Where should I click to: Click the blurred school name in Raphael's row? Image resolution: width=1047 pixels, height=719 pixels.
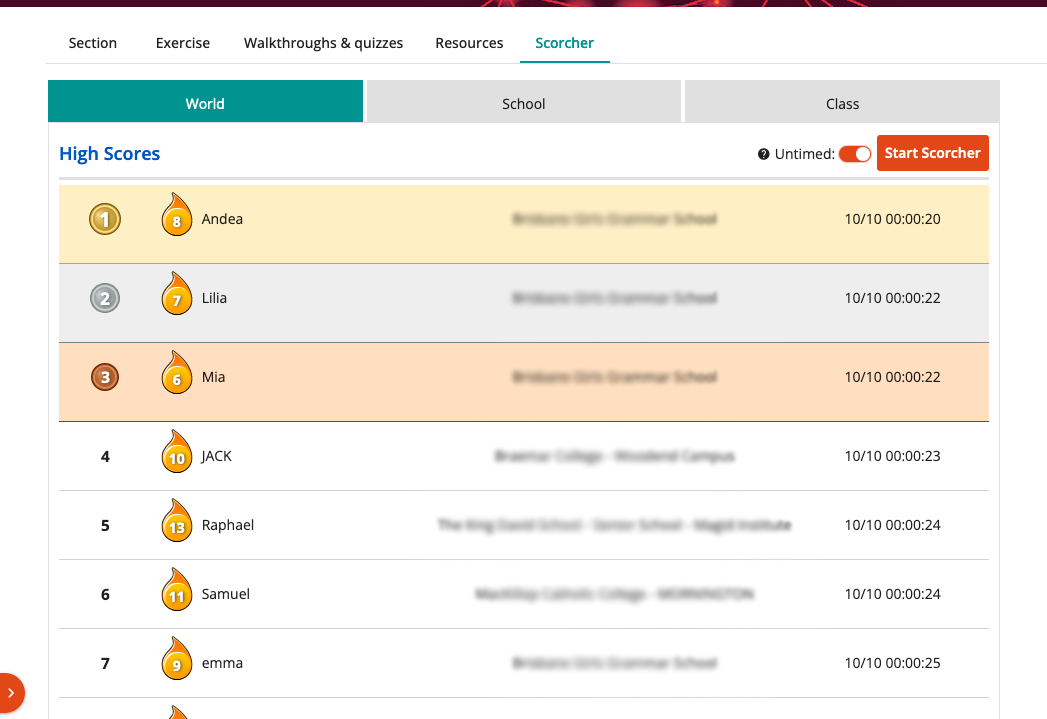click(x=614, y=525)
